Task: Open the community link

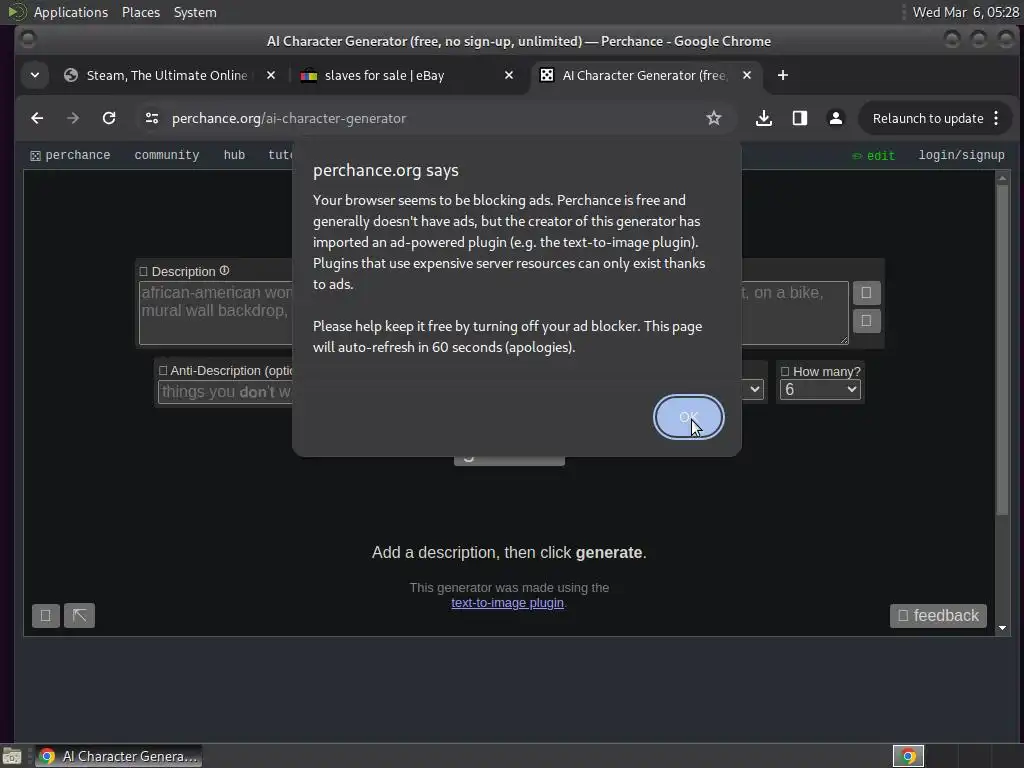Action: point(167,155)
